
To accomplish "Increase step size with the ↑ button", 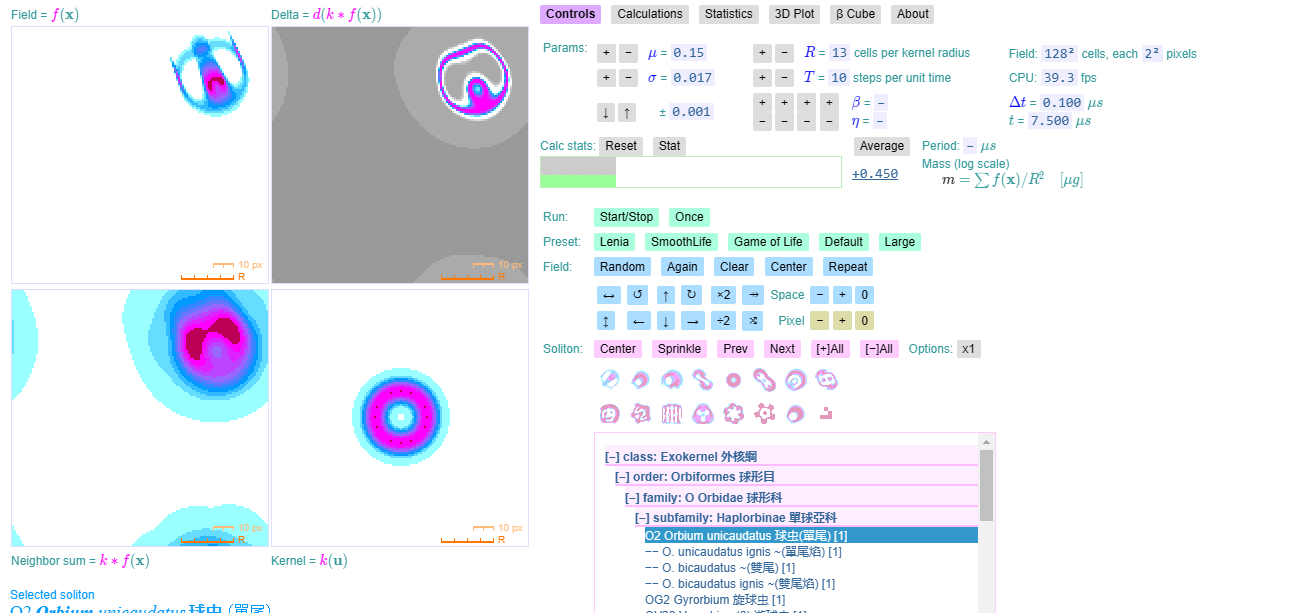I will point(626,112).
